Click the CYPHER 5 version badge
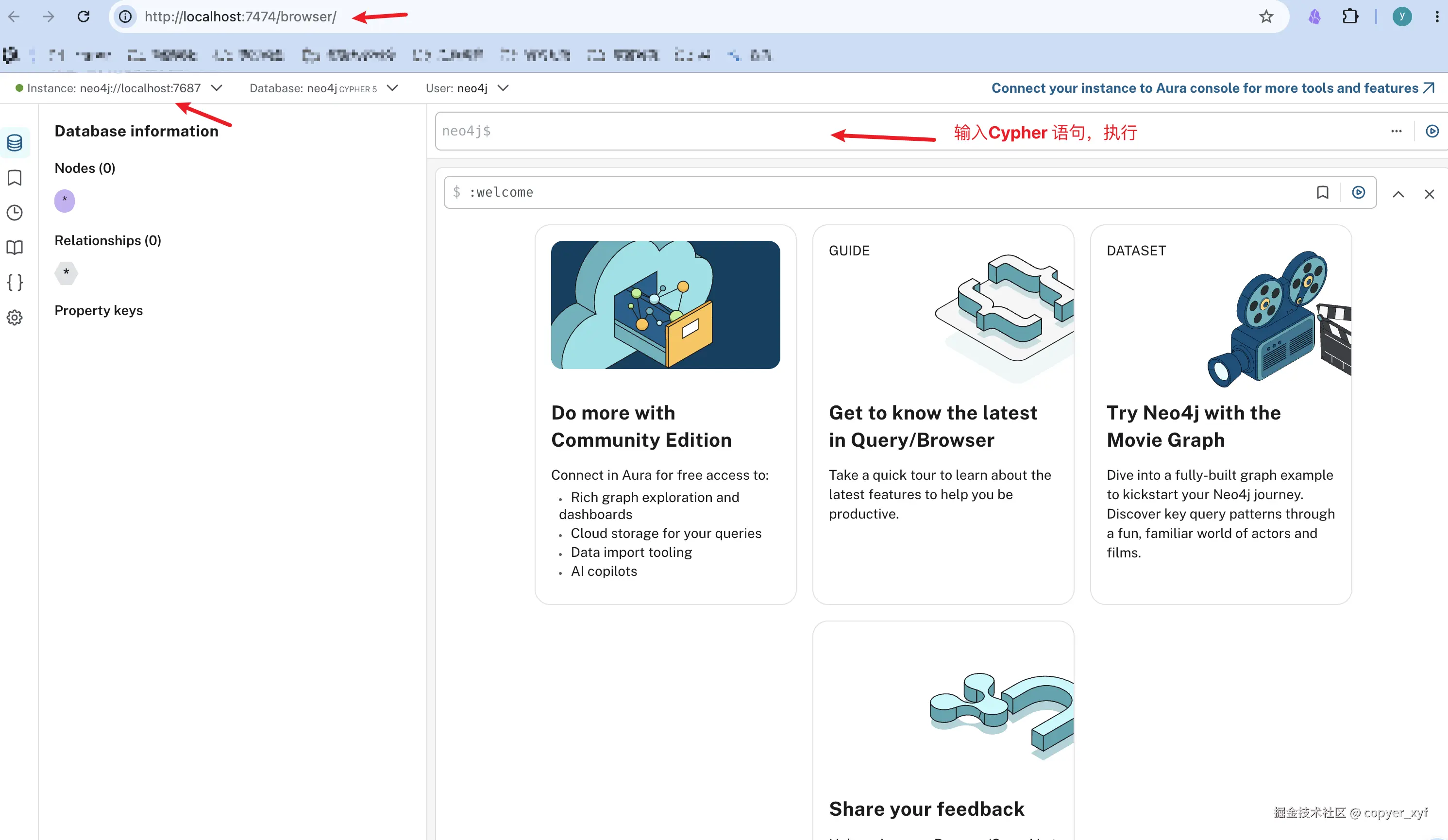 [358, 89]
